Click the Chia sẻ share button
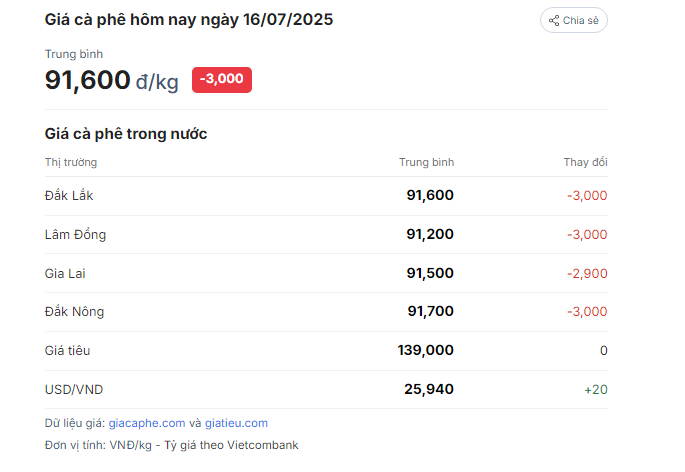This screenshot has height=472, width=685. (574, 20)
